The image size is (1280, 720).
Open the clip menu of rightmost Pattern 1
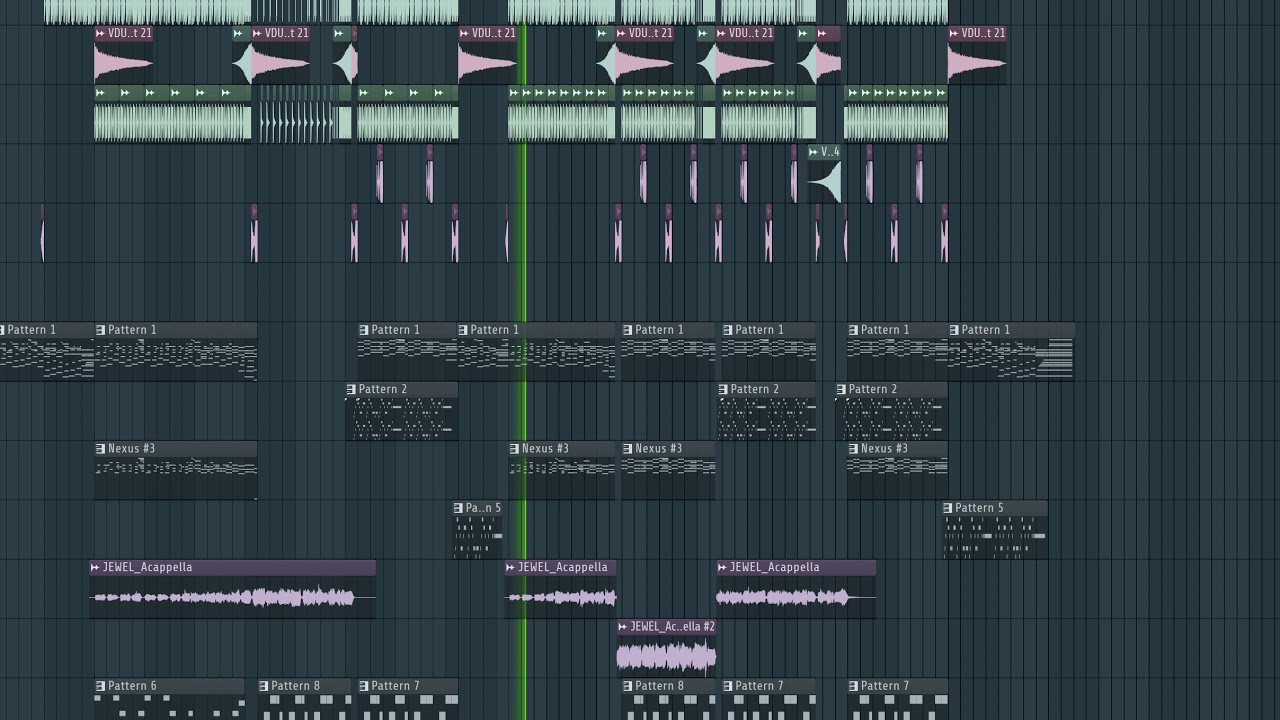[955, 330]
